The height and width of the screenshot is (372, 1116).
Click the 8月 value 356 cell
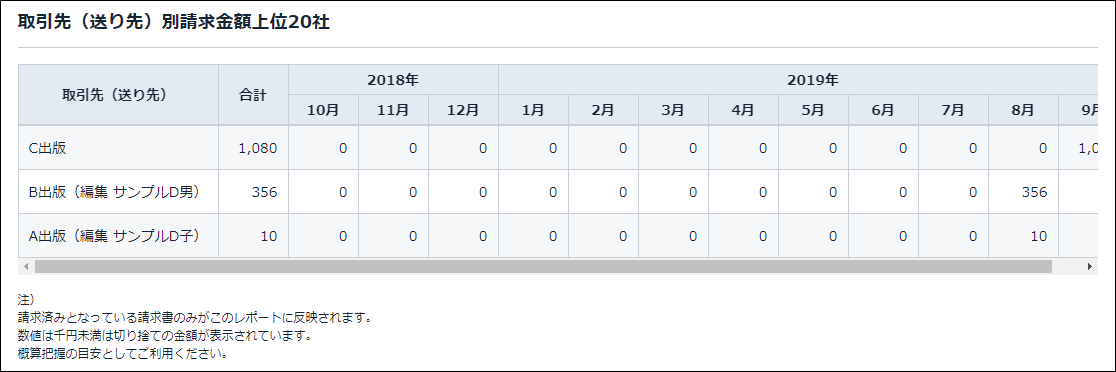pos(1023,192)
